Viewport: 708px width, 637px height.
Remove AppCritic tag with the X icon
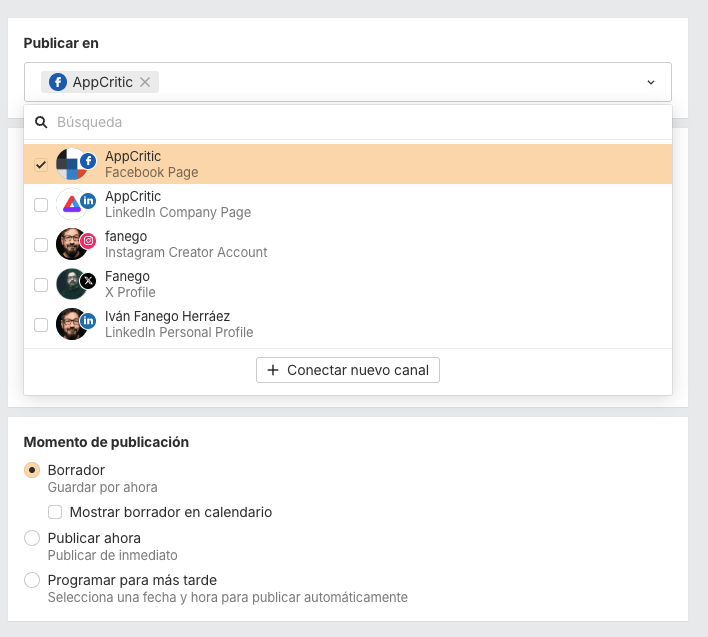click(x=145, y=82)
